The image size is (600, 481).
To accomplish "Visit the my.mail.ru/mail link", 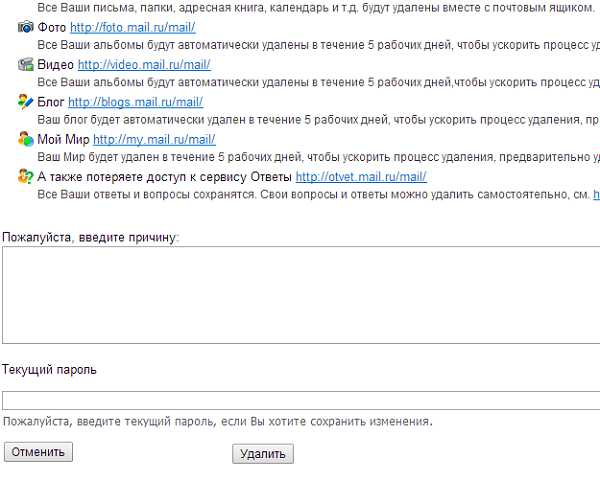I will pos(154,139).
